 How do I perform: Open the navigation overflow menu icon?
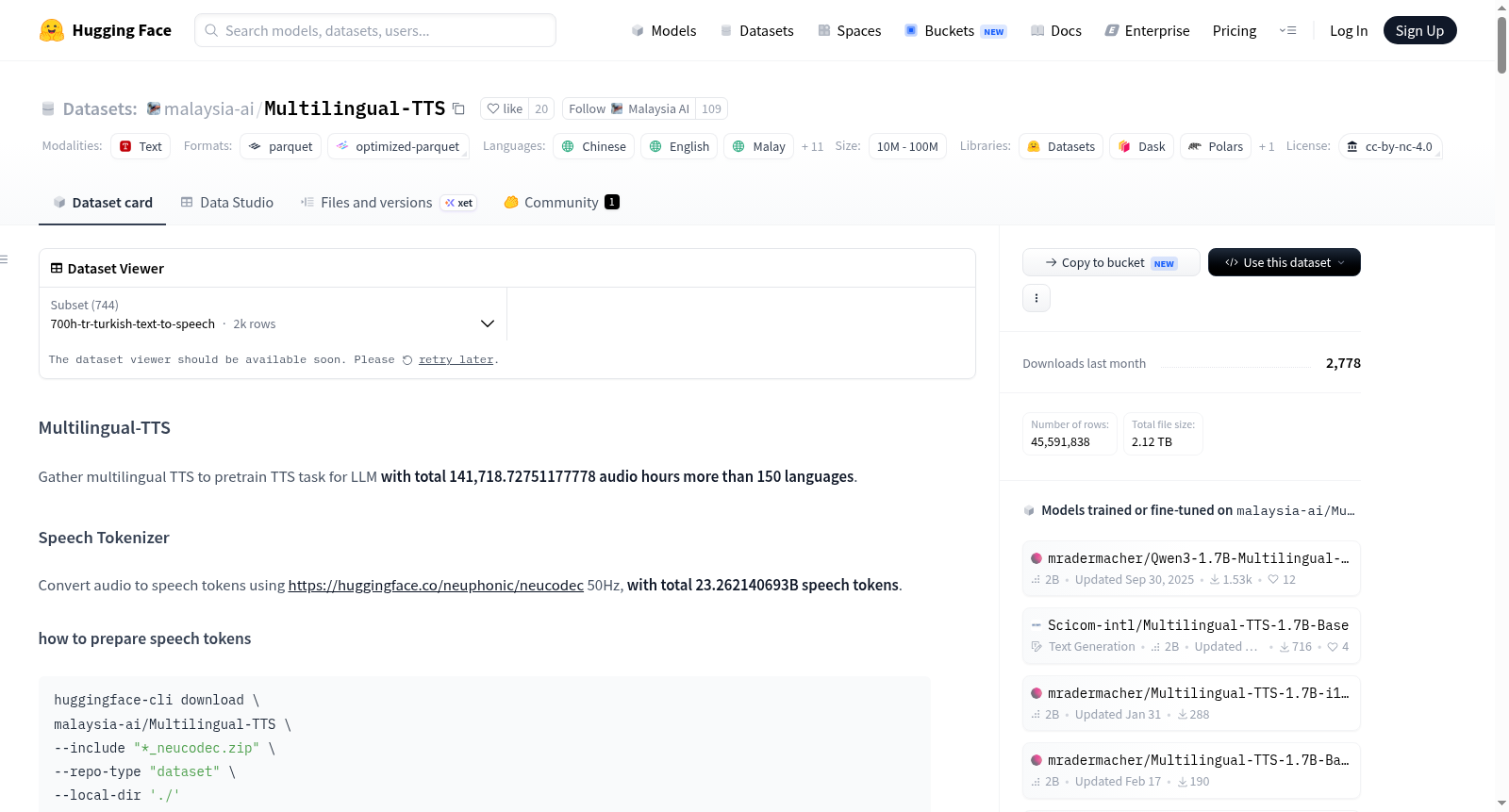[x=1287, y=30]
